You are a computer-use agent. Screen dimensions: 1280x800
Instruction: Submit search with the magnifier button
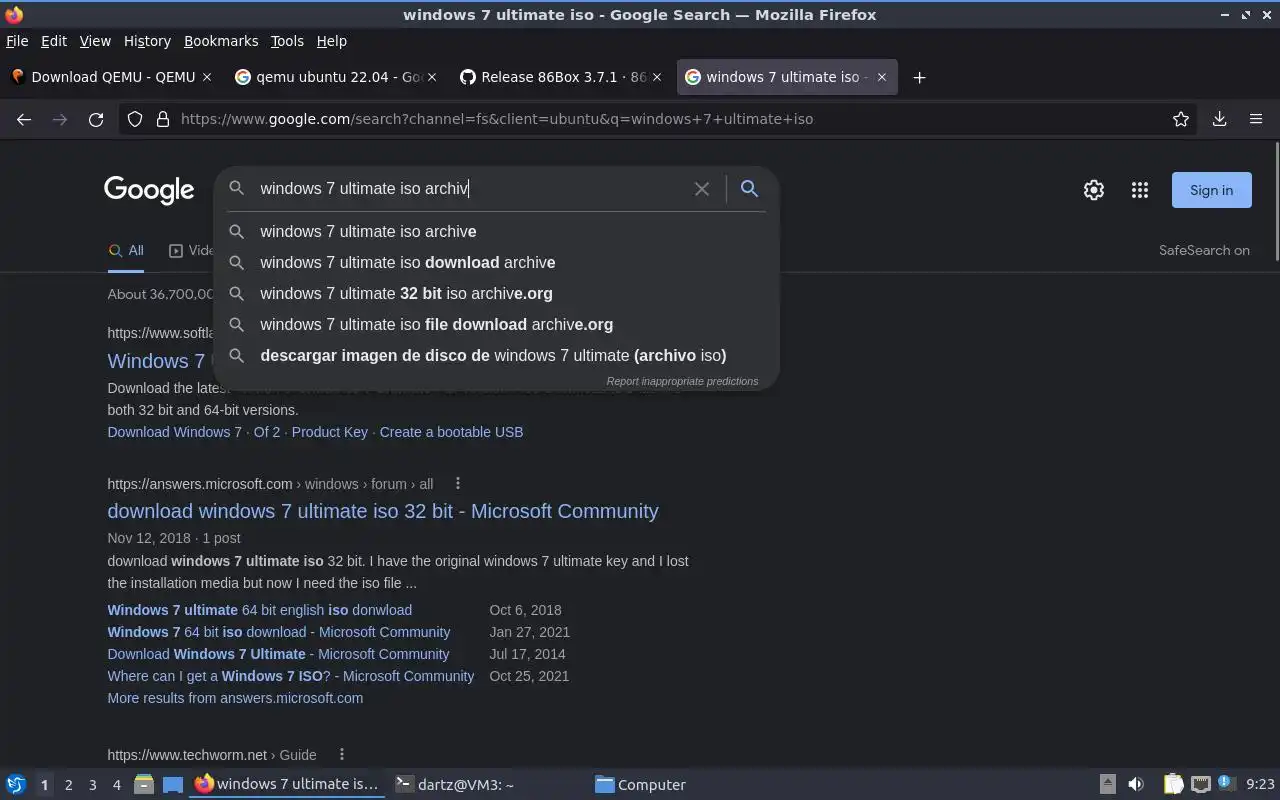pyautogui.click(x=749, y=188)
